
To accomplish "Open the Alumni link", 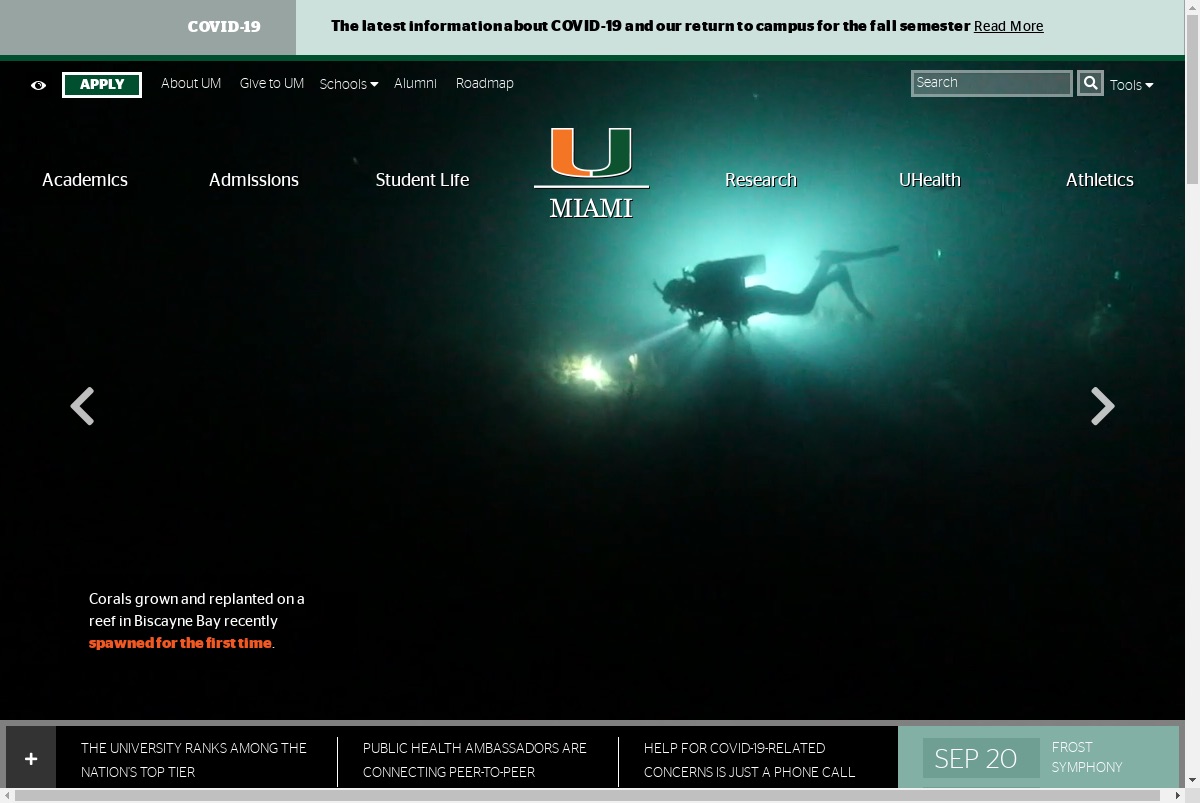I will click(x=415, y=84).
